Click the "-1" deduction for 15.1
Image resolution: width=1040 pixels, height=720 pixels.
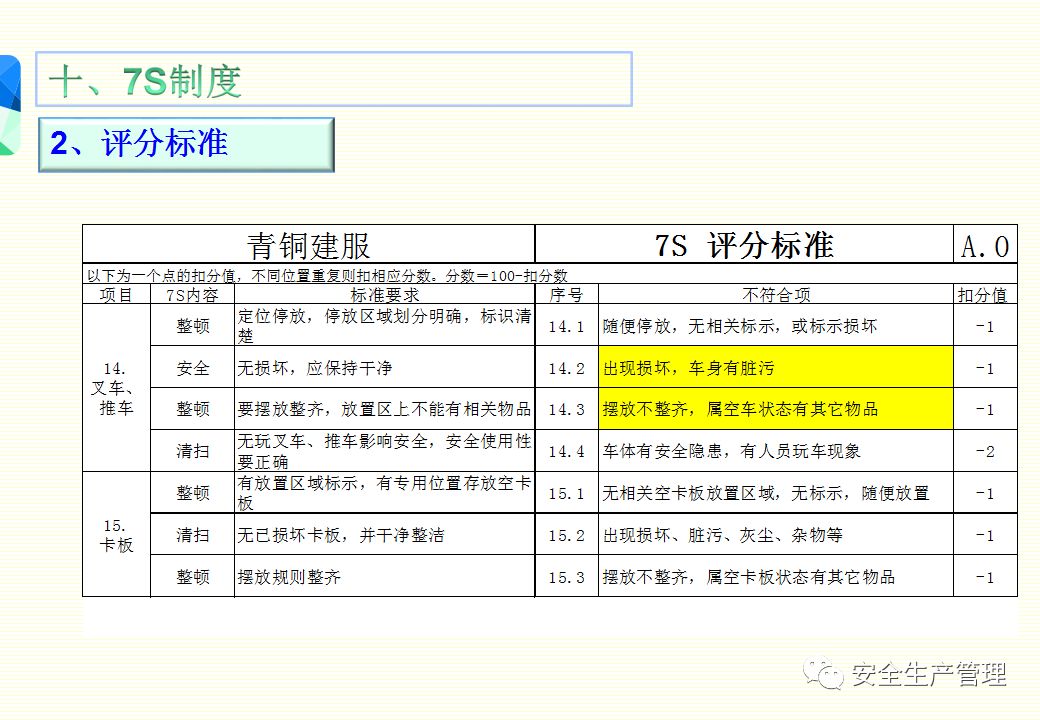[x=985, y=493]
